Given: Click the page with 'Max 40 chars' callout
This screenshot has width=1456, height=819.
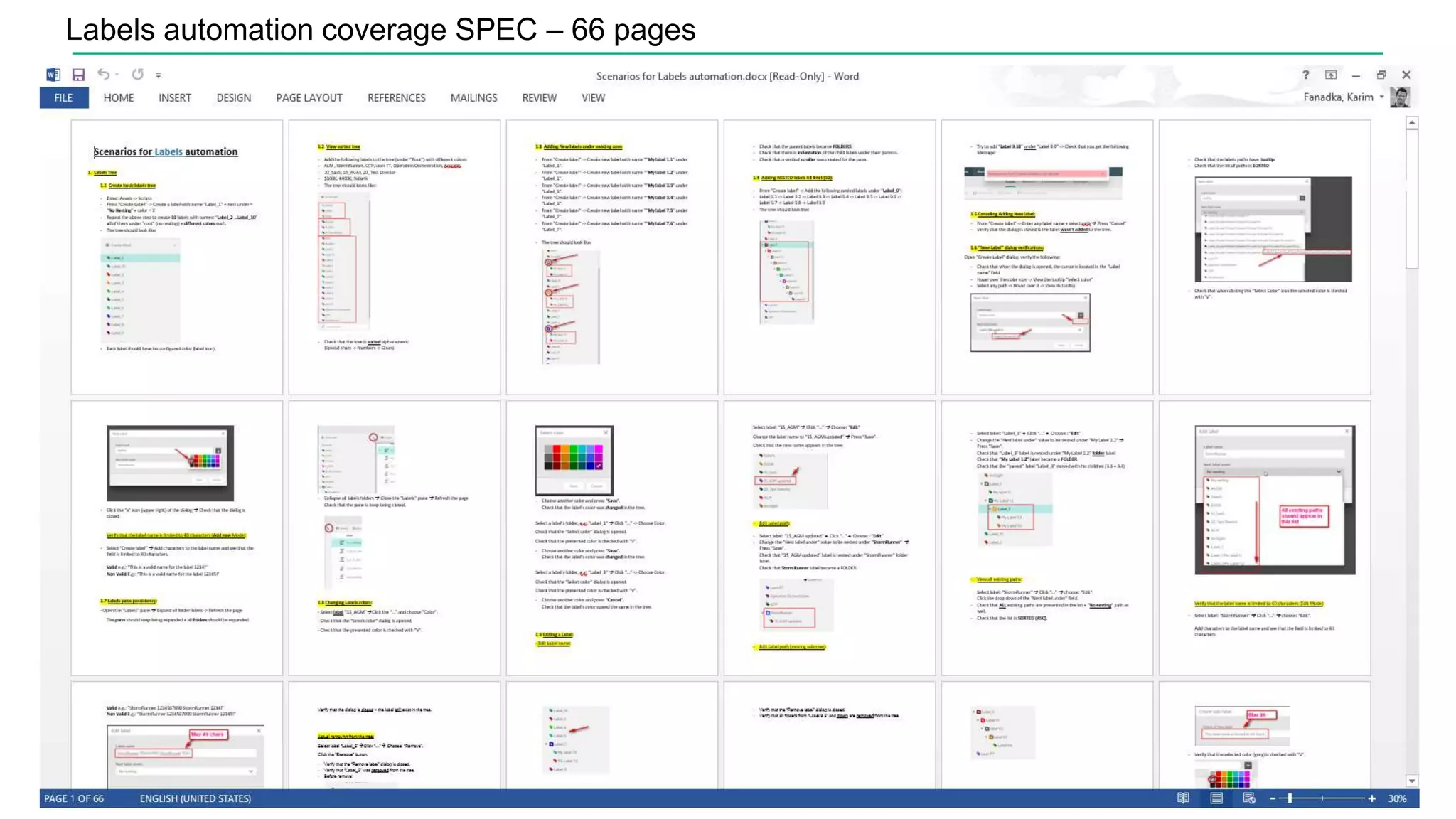Looking at the screenshot, I should [177, 735].
